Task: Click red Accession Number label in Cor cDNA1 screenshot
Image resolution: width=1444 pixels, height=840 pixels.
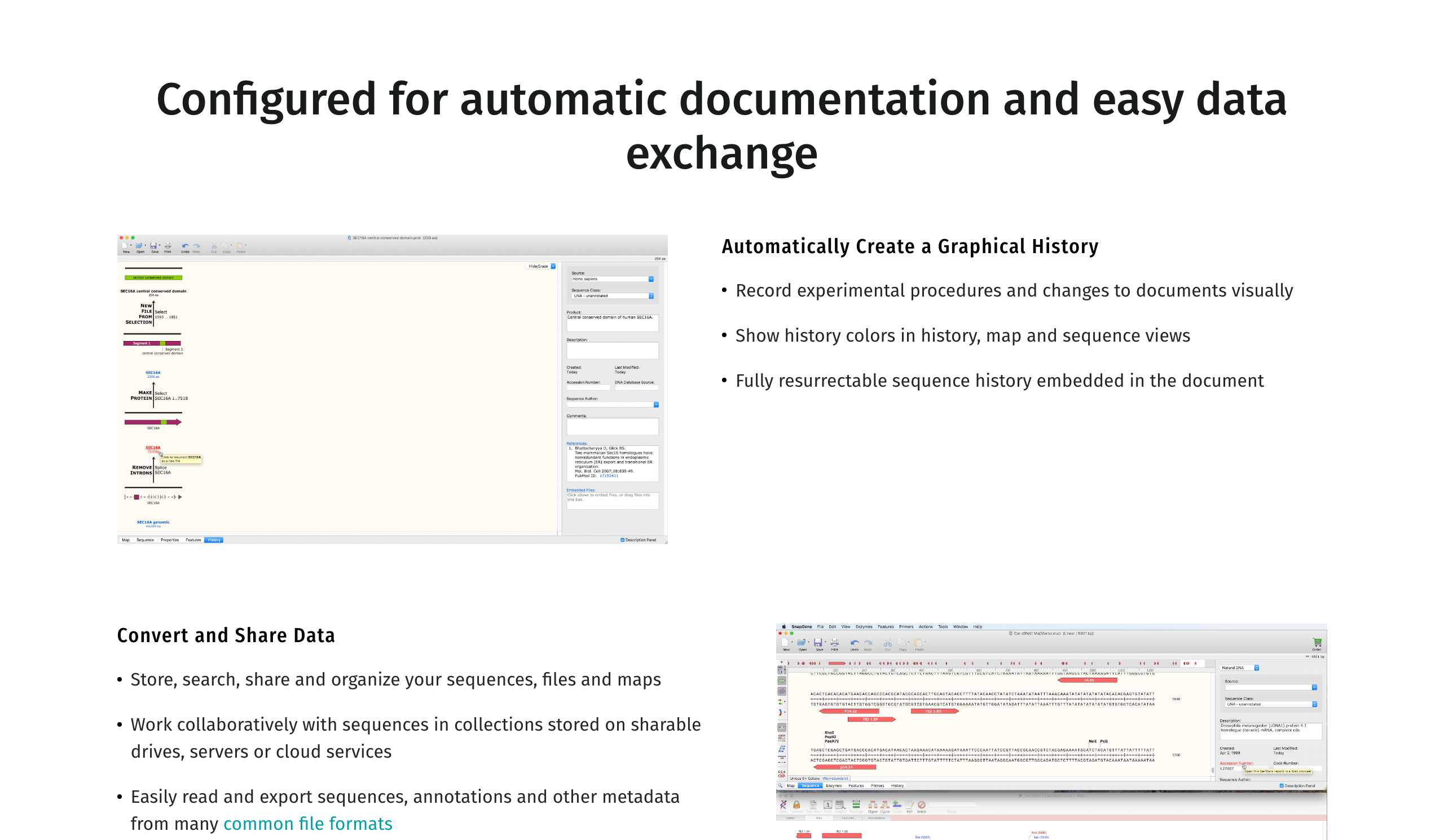Action: click(1236, 763)
